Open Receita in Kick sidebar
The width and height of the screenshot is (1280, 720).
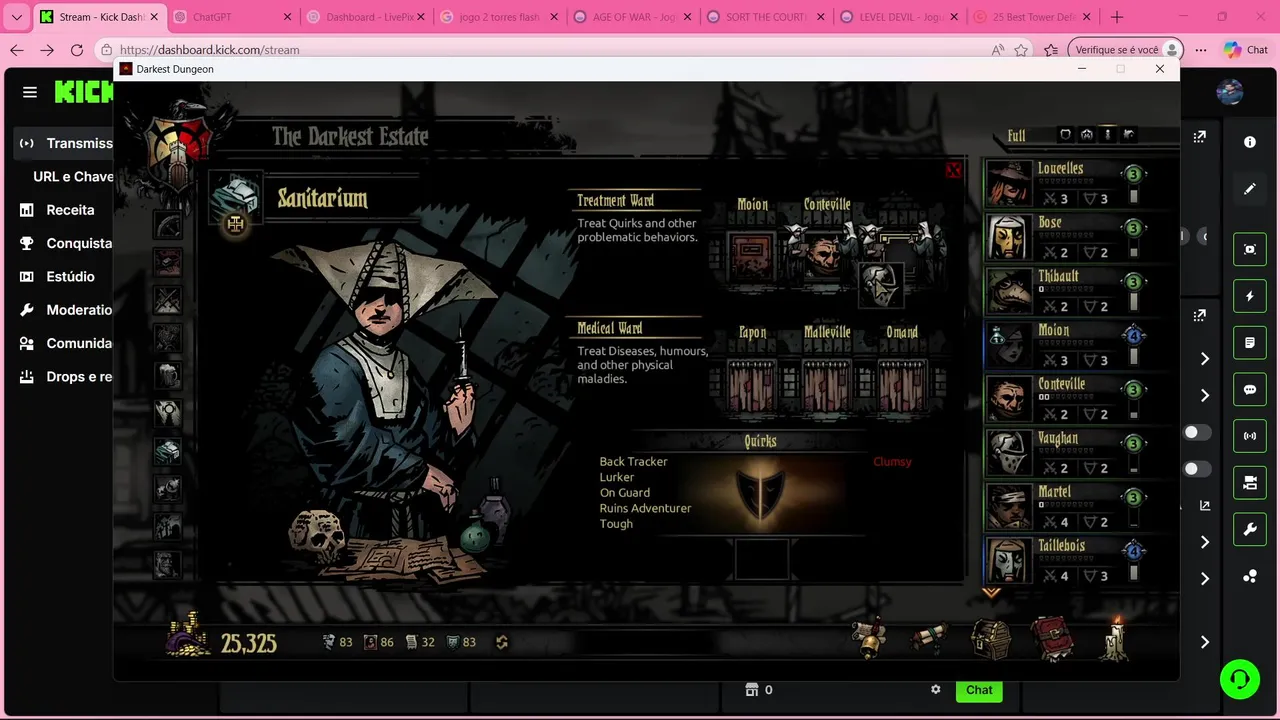[66, 210]
